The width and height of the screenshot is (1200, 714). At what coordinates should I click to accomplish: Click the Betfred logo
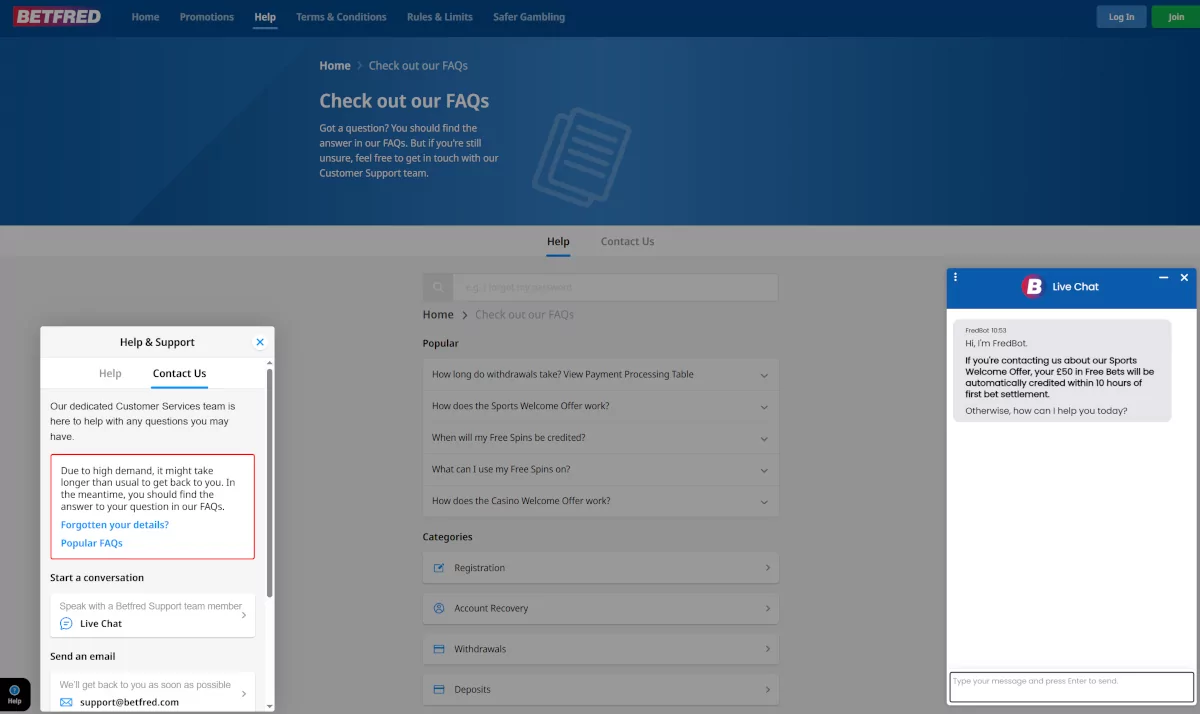pyautogui.click(x=57, y=16)
